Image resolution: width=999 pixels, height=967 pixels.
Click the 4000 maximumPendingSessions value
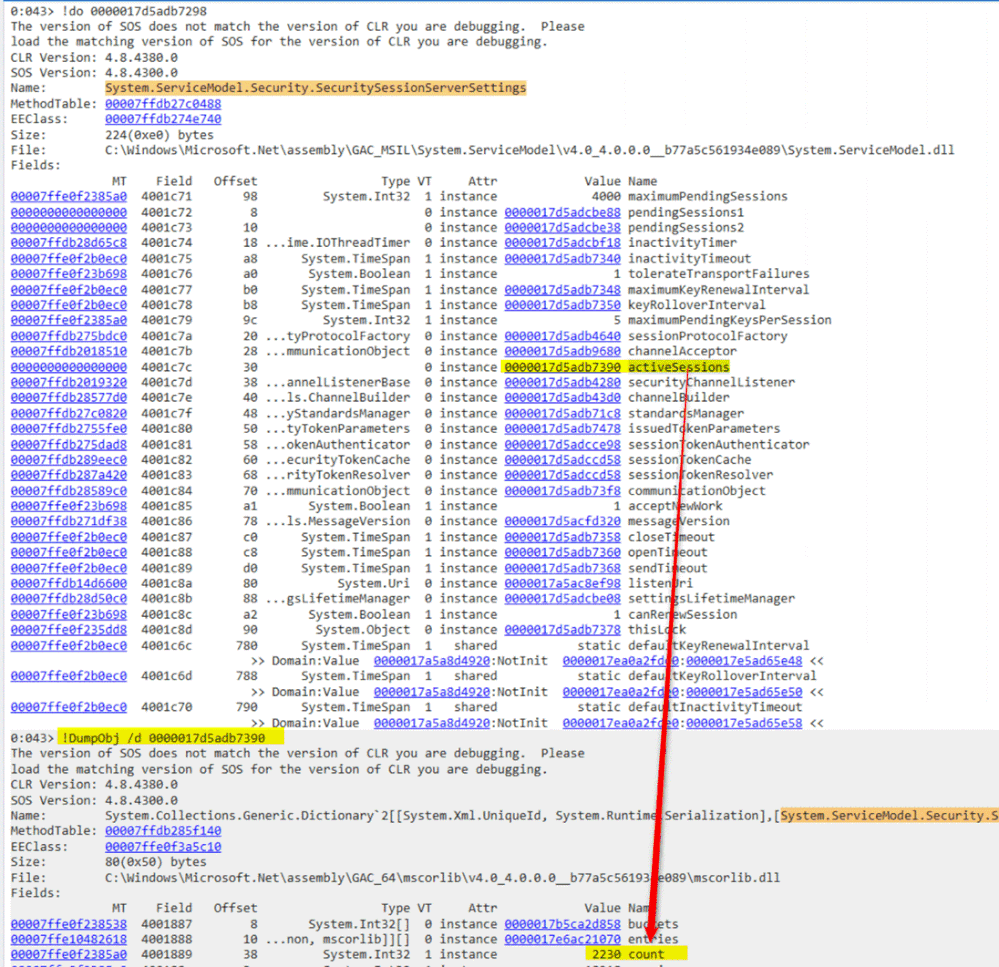point(606,196)
